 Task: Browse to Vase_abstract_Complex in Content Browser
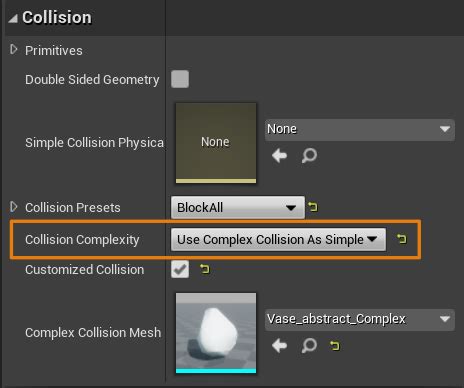click(x=309, y=346)
